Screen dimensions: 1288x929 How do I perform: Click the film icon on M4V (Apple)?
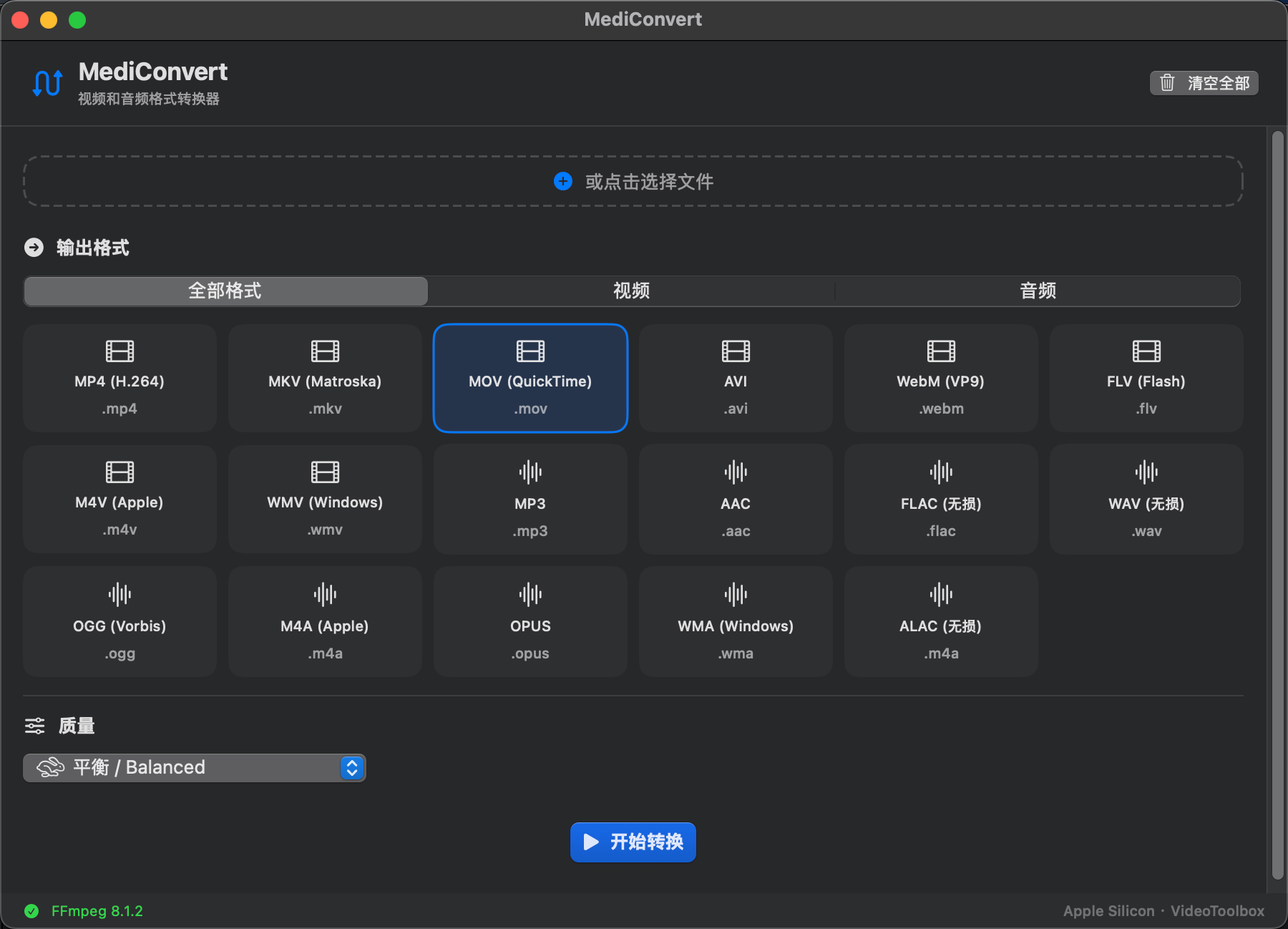point(119,472)
